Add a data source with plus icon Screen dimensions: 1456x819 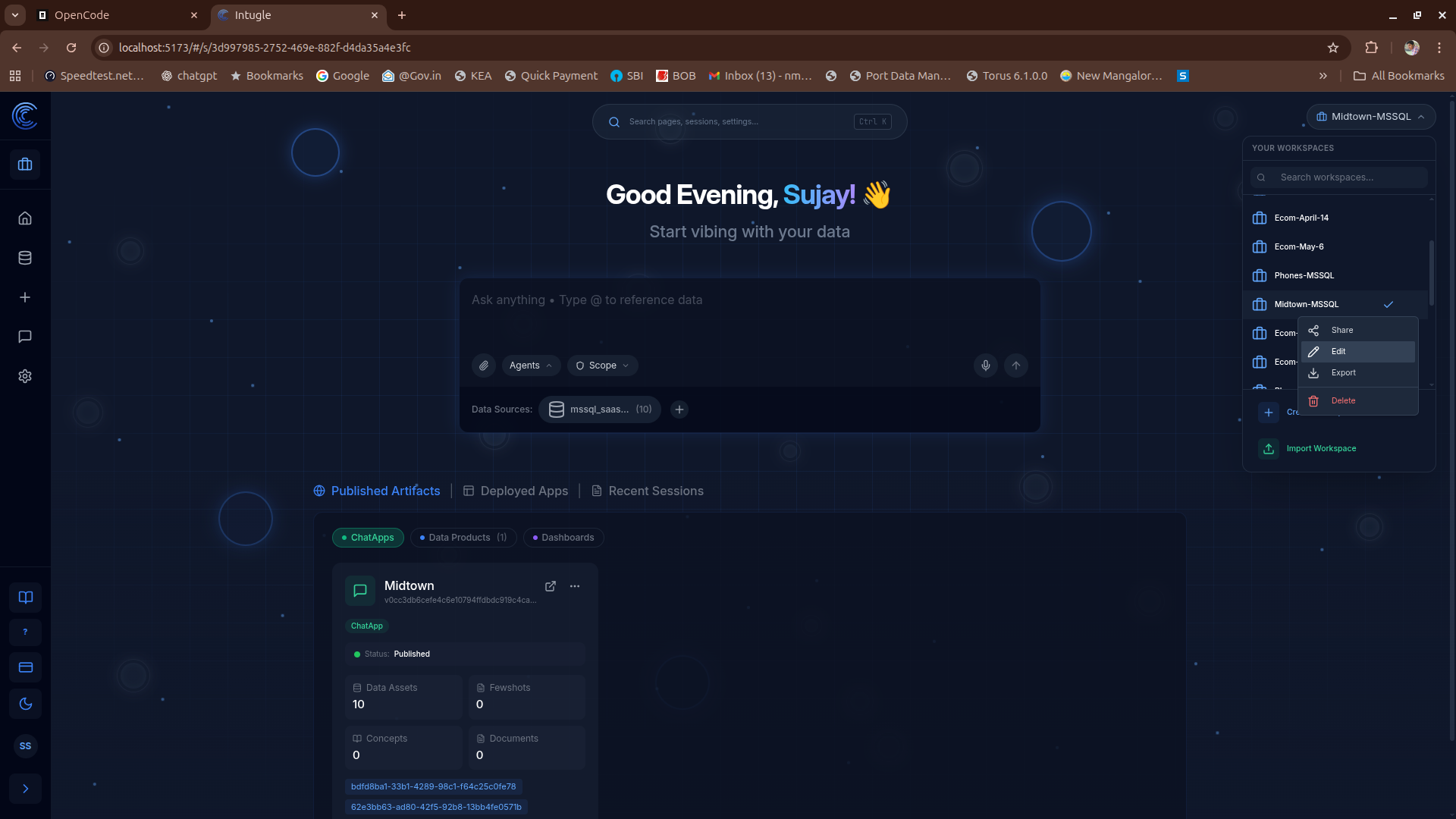click(679, 409)
